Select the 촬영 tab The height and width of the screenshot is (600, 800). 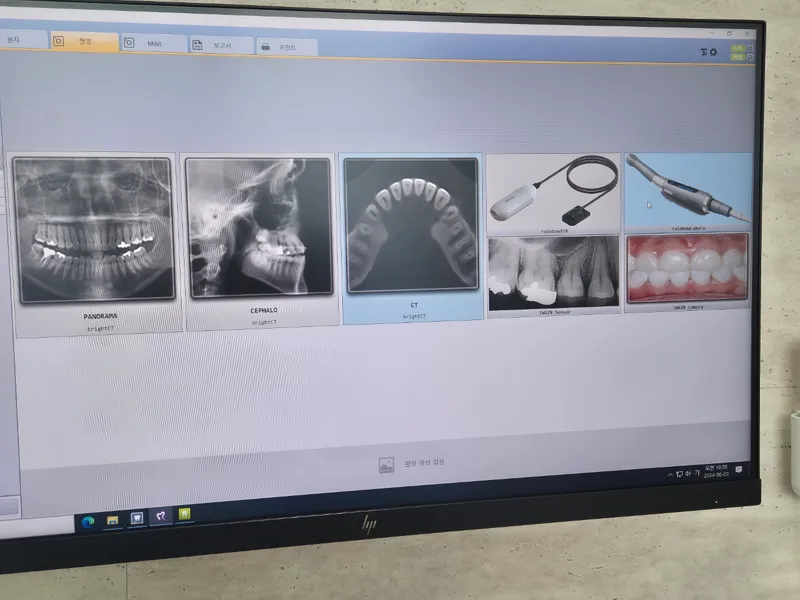pyautogui.click(x=85, y=41)
